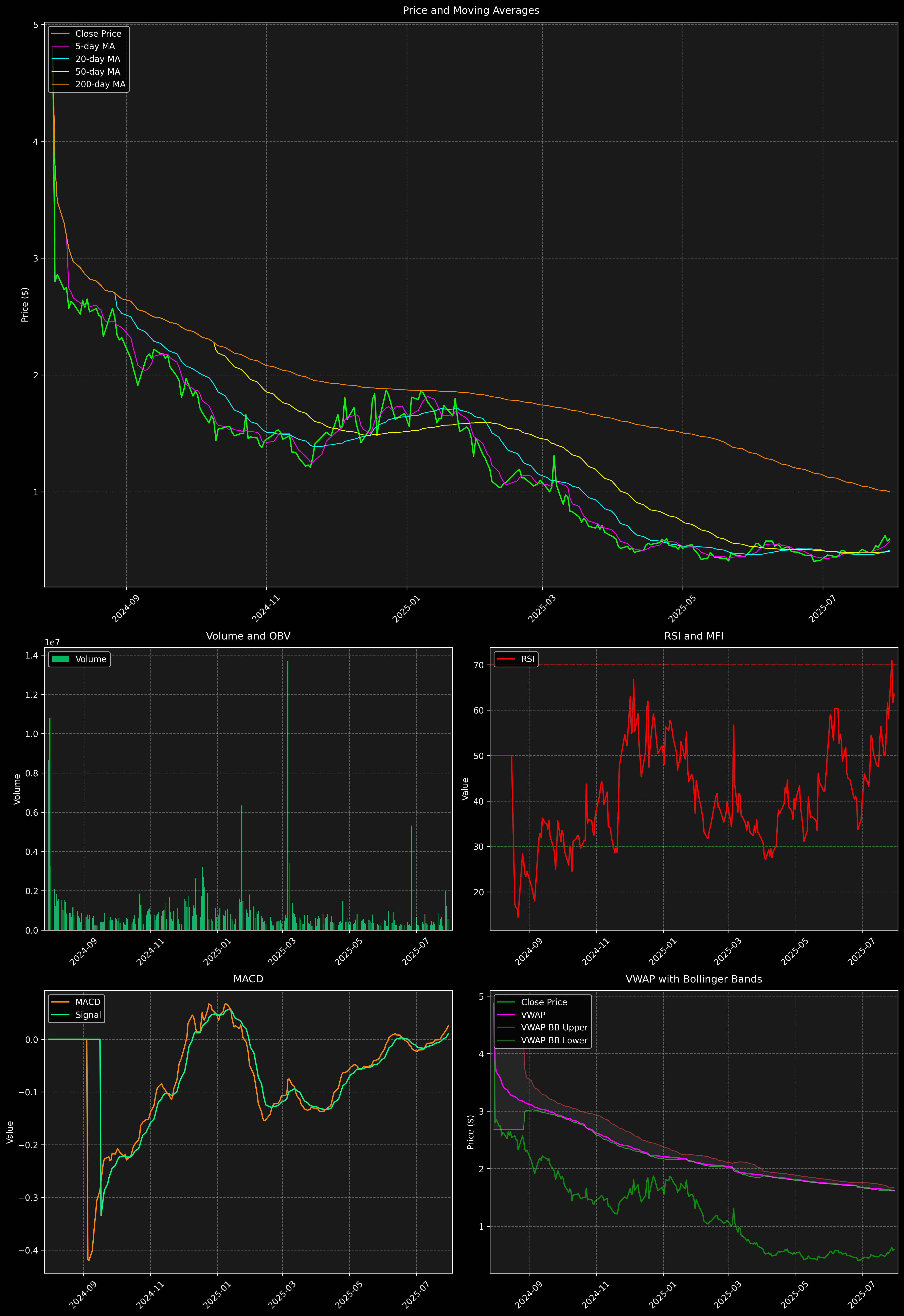The image size is (904, 1316).
Task: Click the '0.6' tick on the Volume chart
Action: pos(32,813)
